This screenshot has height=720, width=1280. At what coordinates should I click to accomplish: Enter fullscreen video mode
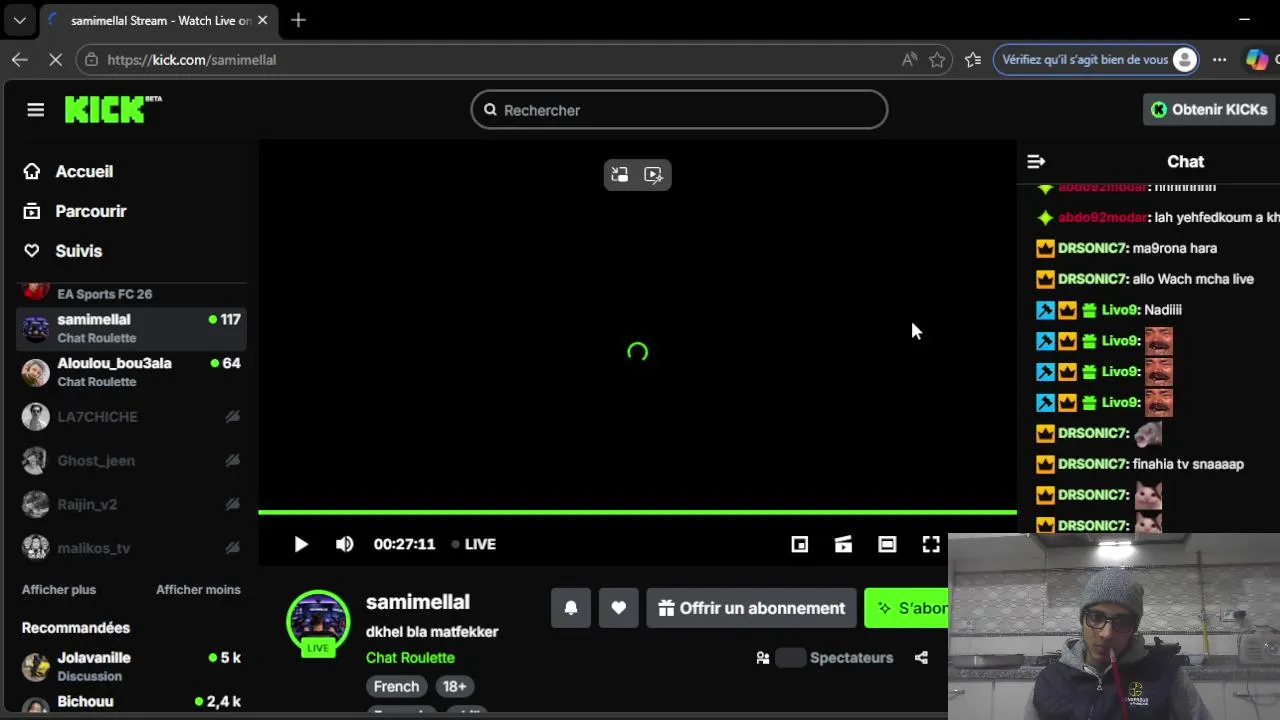coord(931,544)
